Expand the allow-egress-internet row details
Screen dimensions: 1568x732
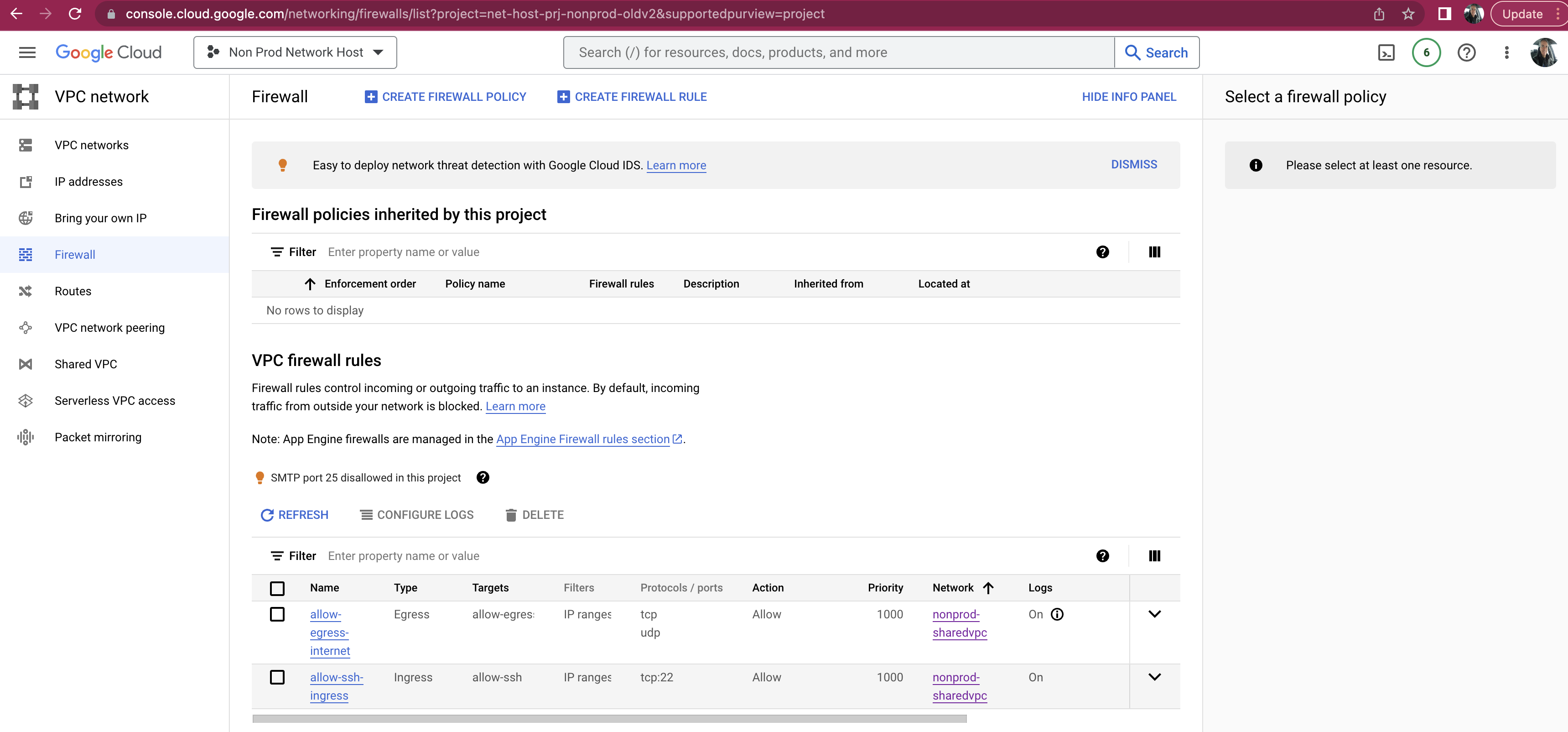pos(1154,614)
